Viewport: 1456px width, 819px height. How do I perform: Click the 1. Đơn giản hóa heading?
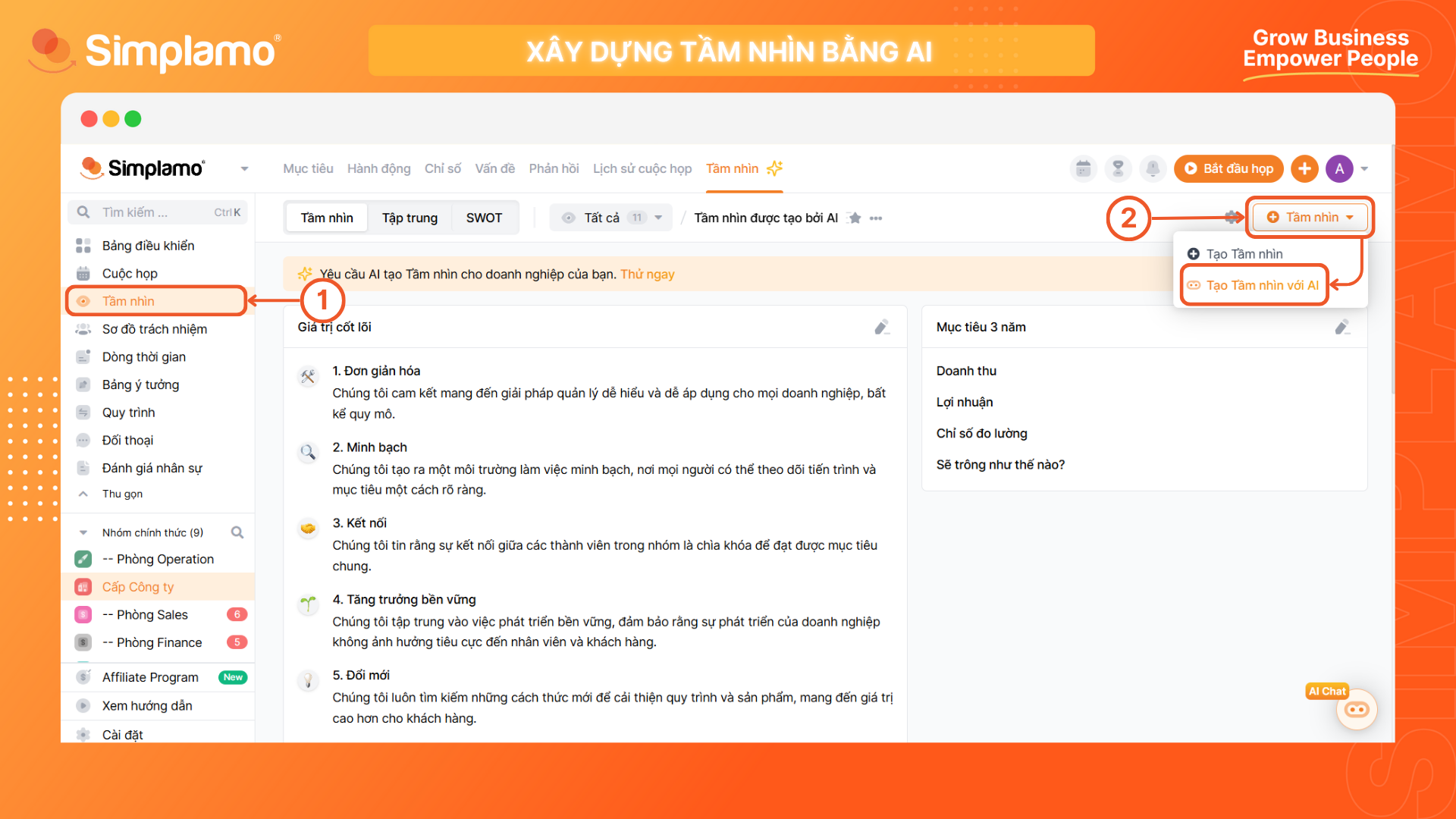pos(376,371)
